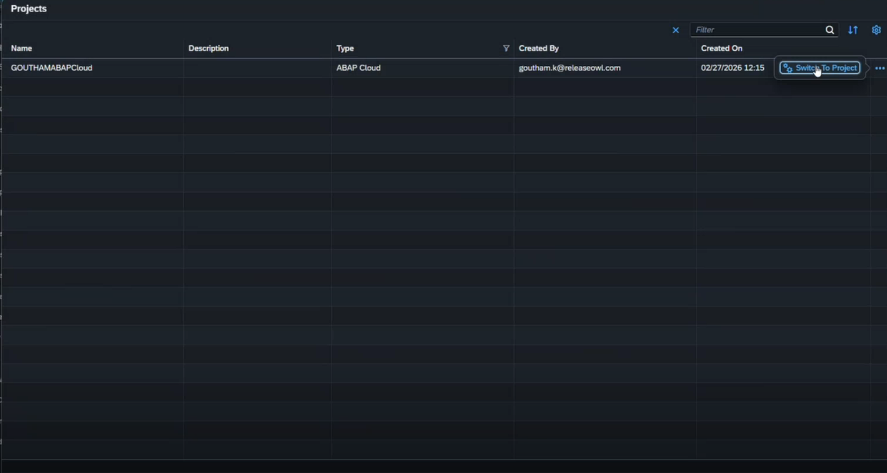The image size is (887, 473).
Task: Clear filters with the X icon
Action: pyautogui.click(x=676, y=30)
